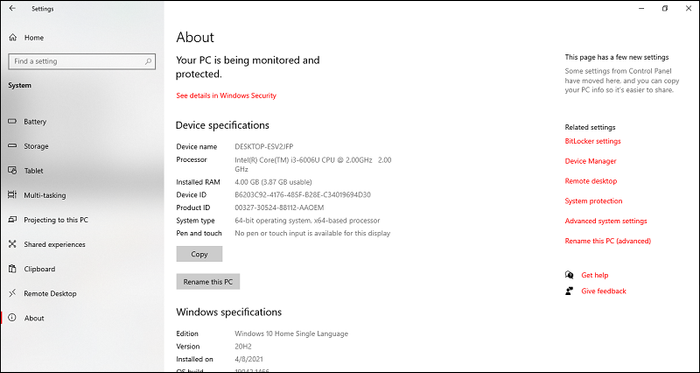Select the Multi-tasking icon

[x=12, y=195]
